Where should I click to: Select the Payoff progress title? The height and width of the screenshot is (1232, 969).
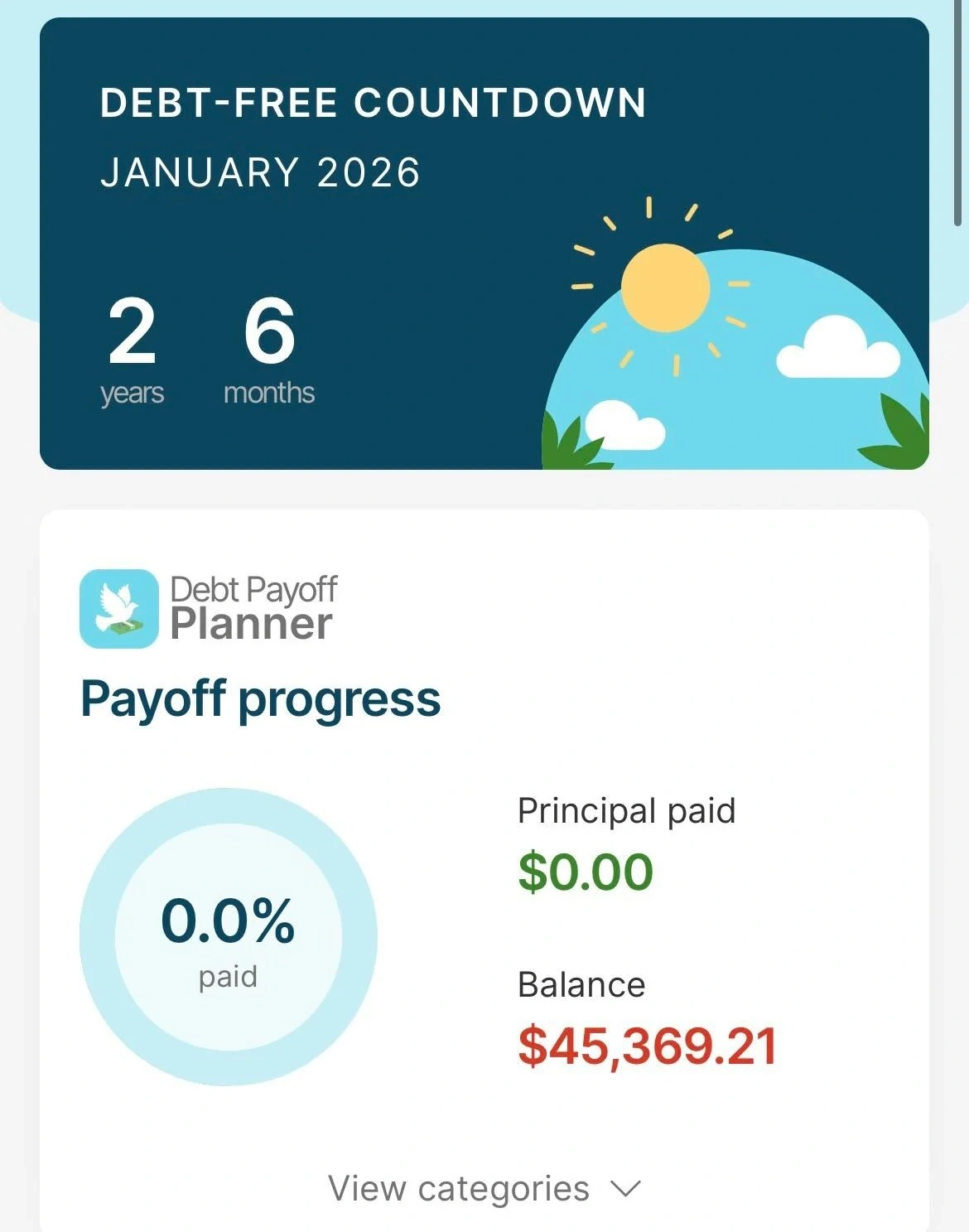point(260,700)
